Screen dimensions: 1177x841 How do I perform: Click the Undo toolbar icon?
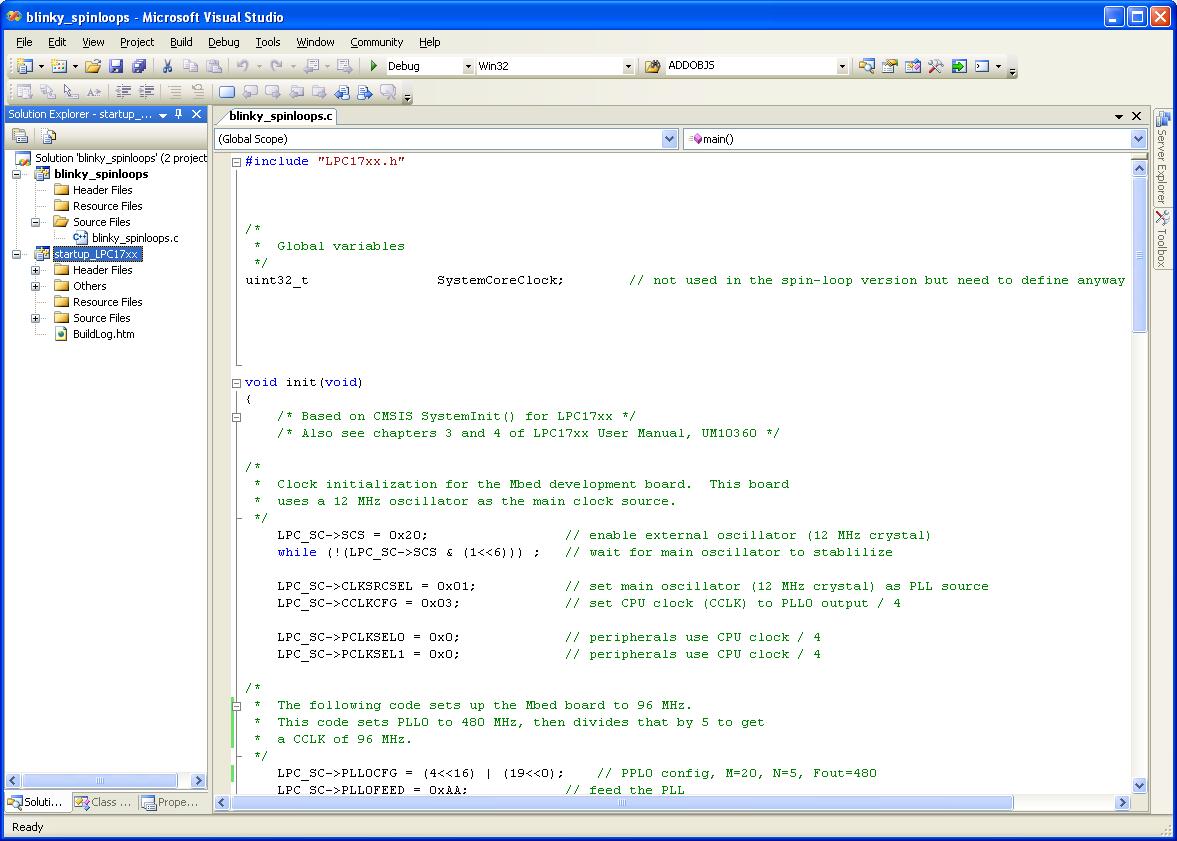(x=244, y=66)
